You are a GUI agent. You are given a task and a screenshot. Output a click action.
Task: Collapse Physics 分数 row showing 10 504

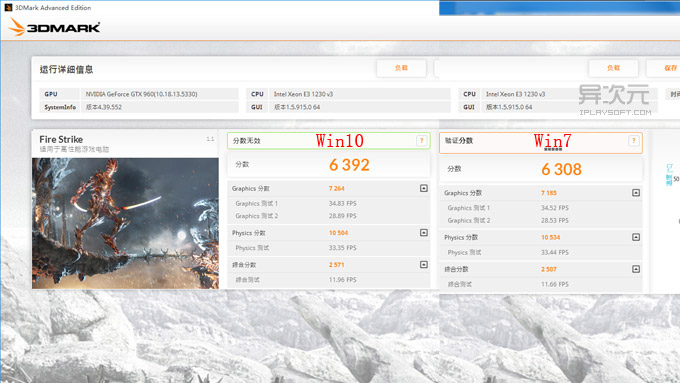click(424, 232)
